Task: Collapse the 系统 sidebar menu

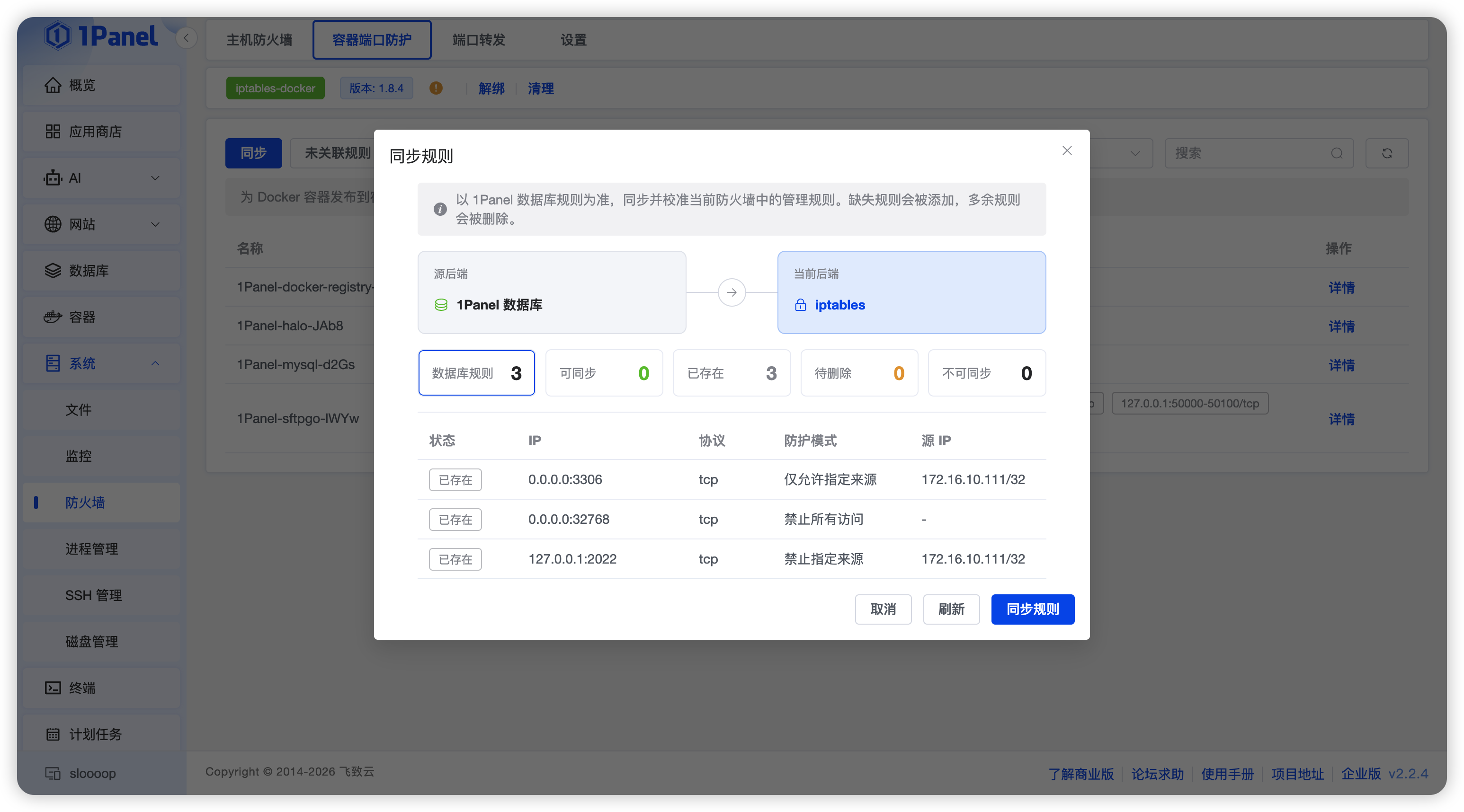Action: click(101, 363)
